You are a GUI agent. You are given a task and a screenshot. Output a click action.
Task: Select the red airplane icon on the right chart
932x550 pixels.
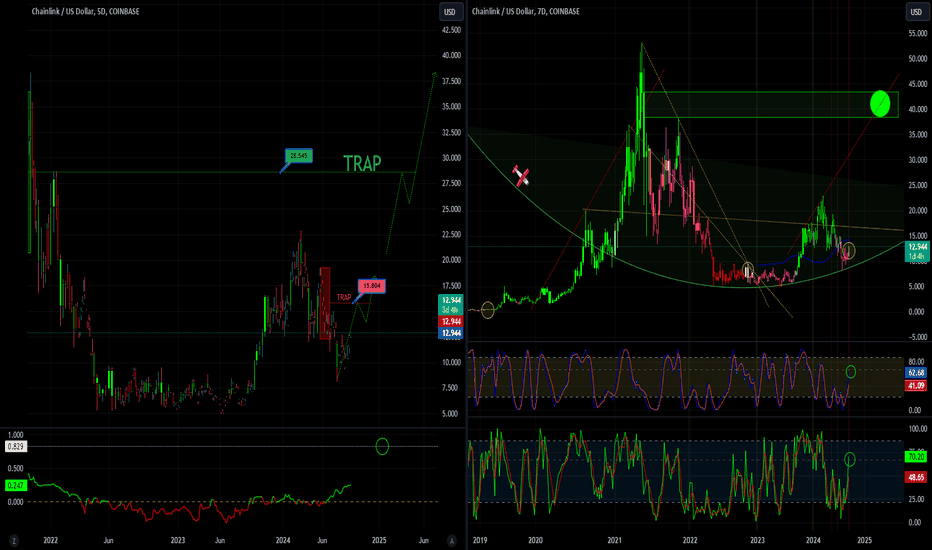521,176
